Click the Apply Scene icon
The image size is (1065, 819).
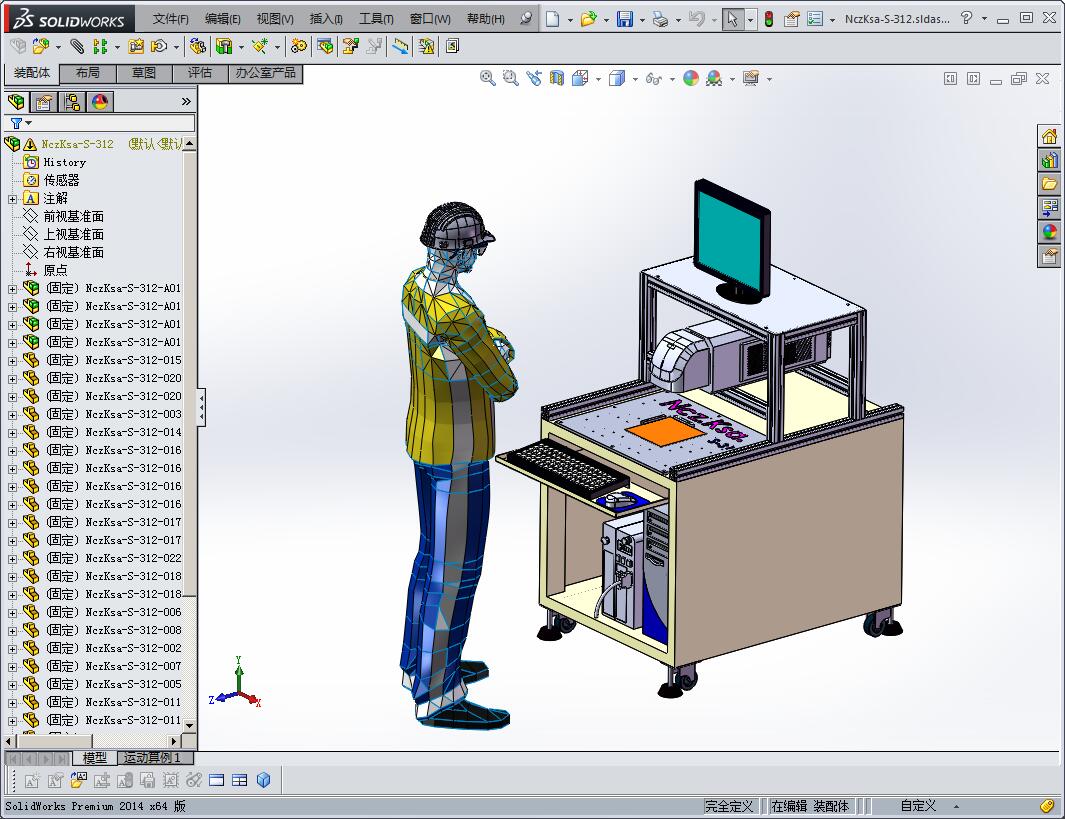click(714, 79)
